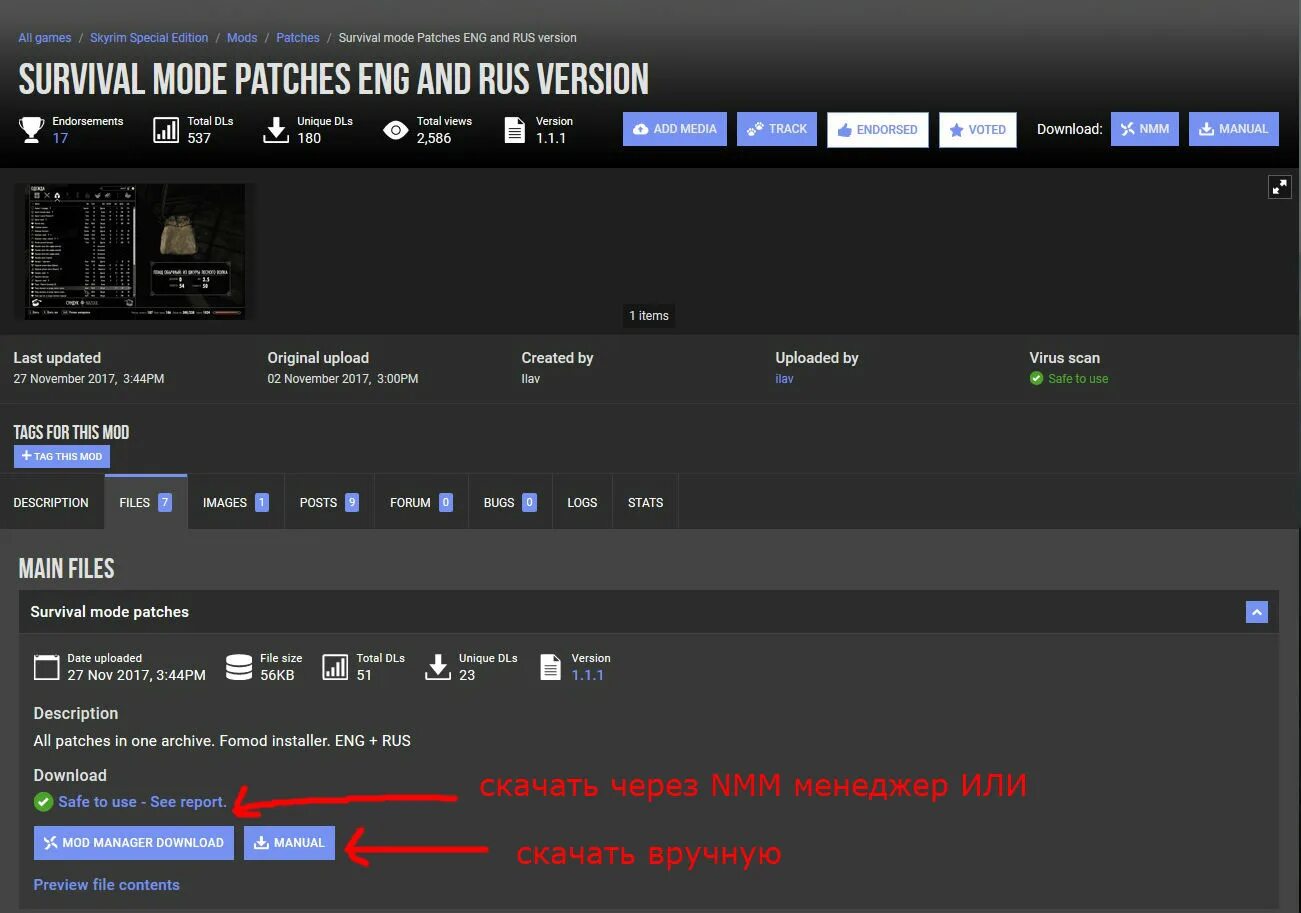1301x913 pixels.
Task: Switch to the Posts tab
Action: [x=329, y=503]
